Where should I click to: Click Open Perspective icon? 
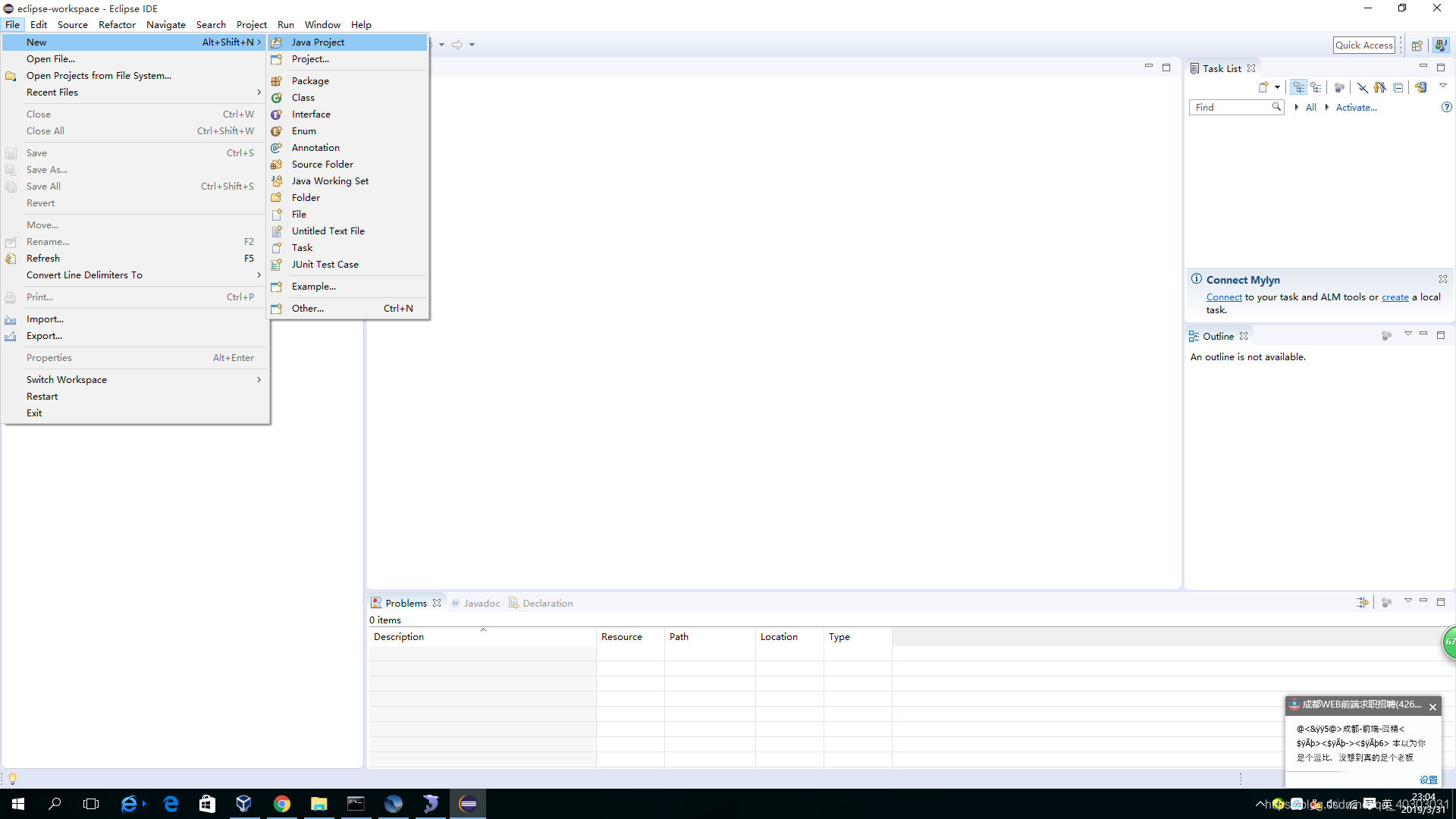[x=1417, y=45]
